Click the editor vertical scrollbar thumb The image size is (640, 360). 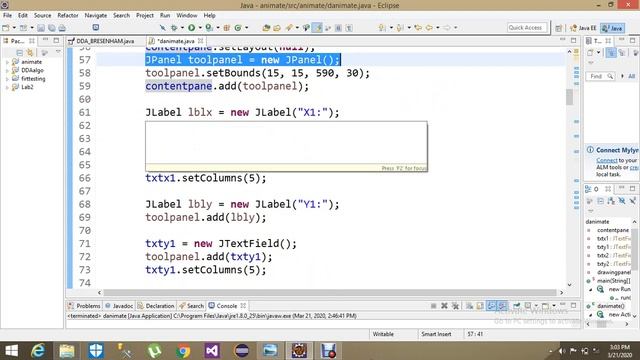click(x=569, y=97)
